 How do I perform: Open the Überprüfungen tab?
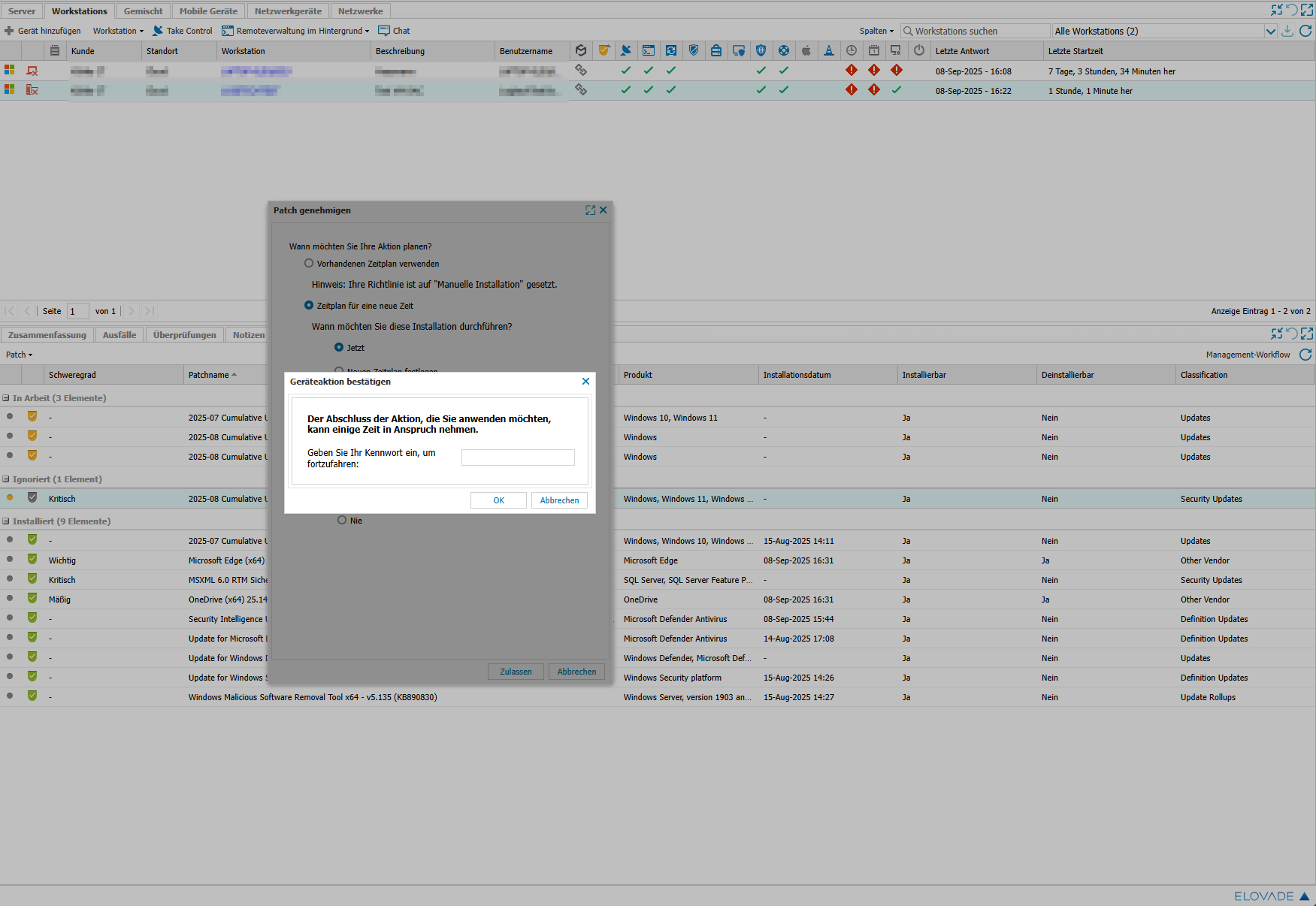pos(184,335)
